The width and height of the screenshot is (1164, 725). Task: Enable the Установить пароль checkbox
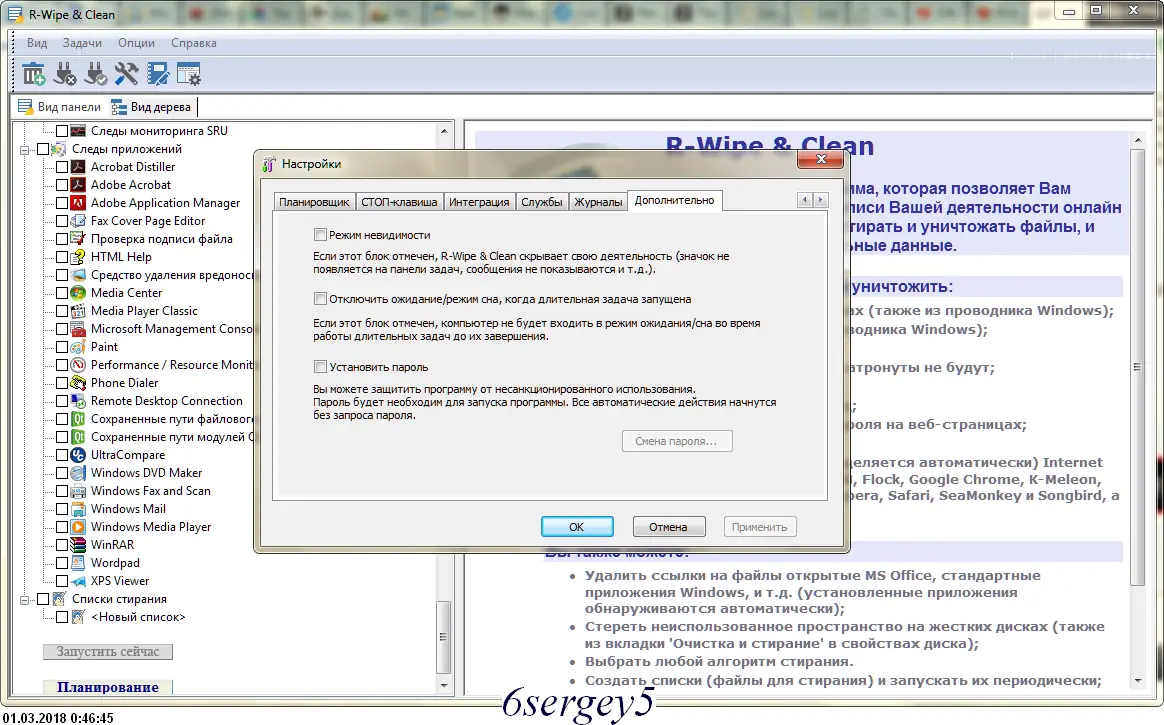point(320,367)
